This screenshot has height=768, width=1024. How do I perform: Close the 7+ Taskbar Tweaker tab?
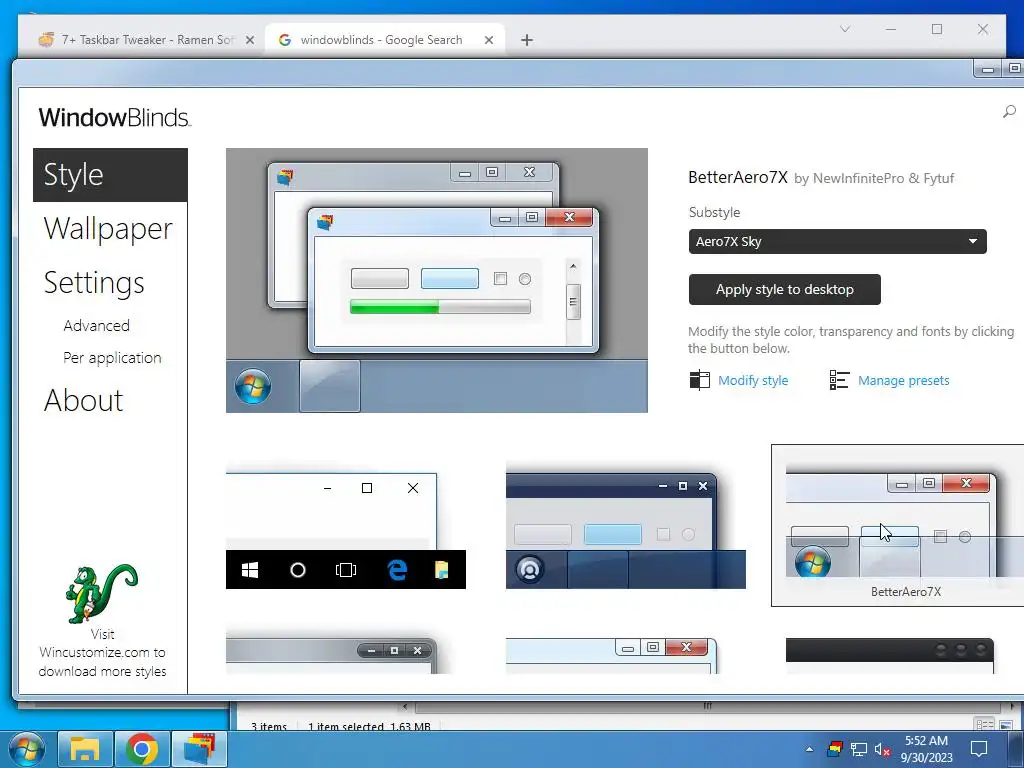click(x=249, y=40)
